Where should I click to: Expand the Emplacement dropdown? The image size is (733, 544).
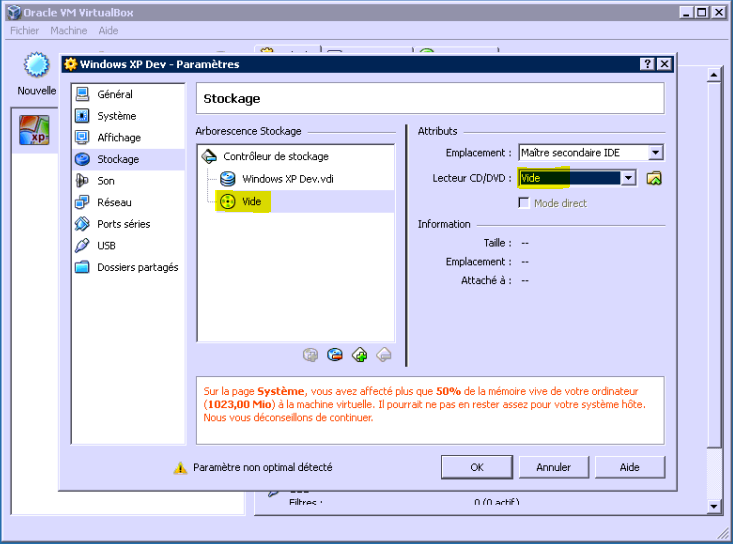[655, 153]
